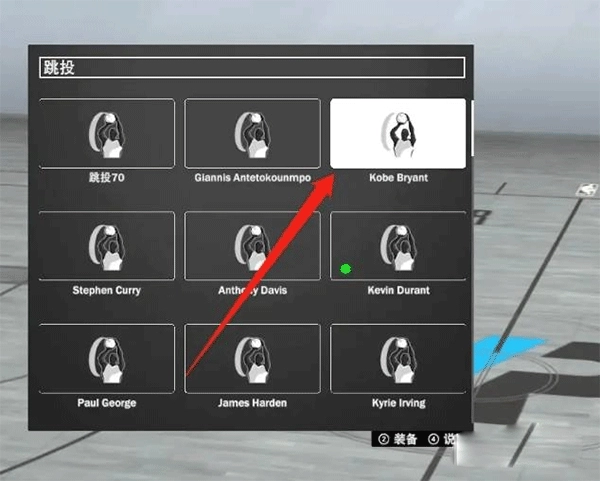Click the Kobe Bryant name label

tap(398, 178)
